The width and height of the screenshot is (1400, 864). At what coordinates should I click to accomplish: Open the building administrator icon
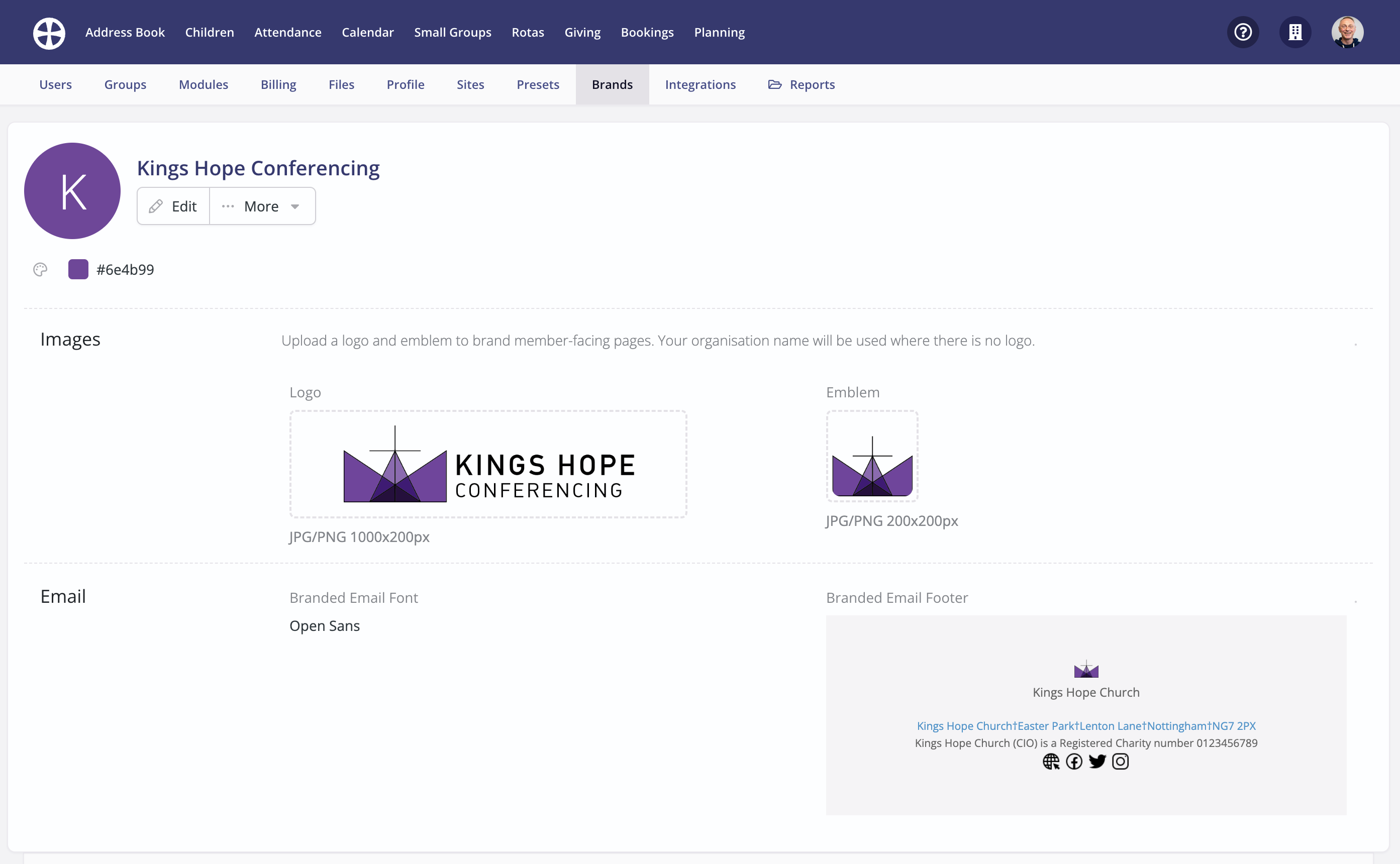1295,32
